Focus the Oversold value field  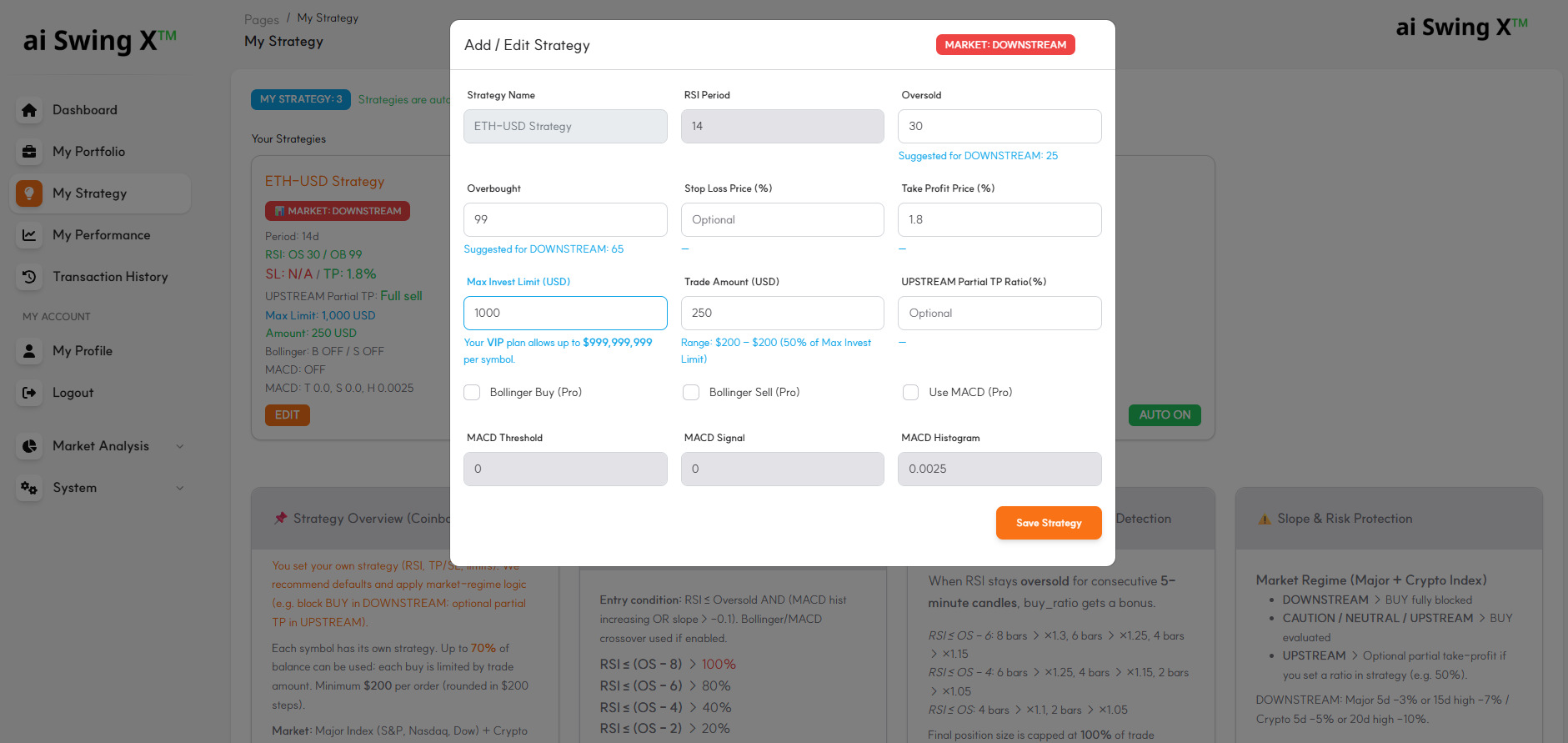click(x=999, y=127)
